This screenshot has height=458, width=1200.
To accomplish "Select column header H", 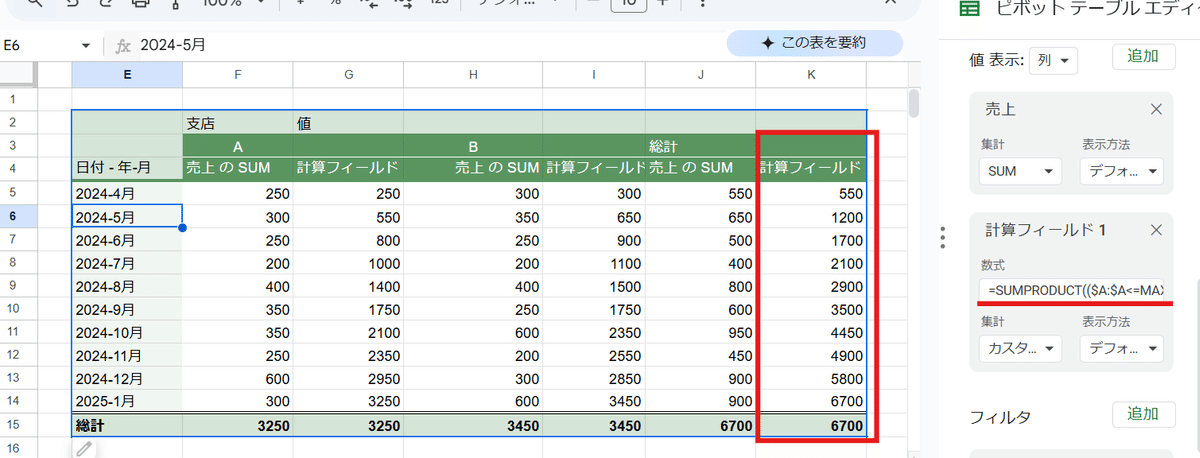I will pos(472,74).
